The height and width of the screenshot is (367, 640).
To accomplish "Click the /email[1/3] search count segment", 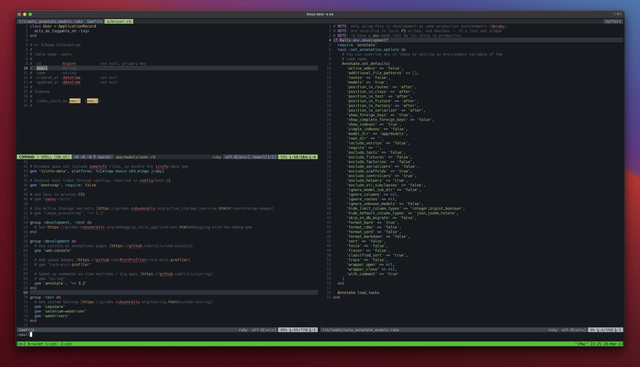I will click(264, 157).
